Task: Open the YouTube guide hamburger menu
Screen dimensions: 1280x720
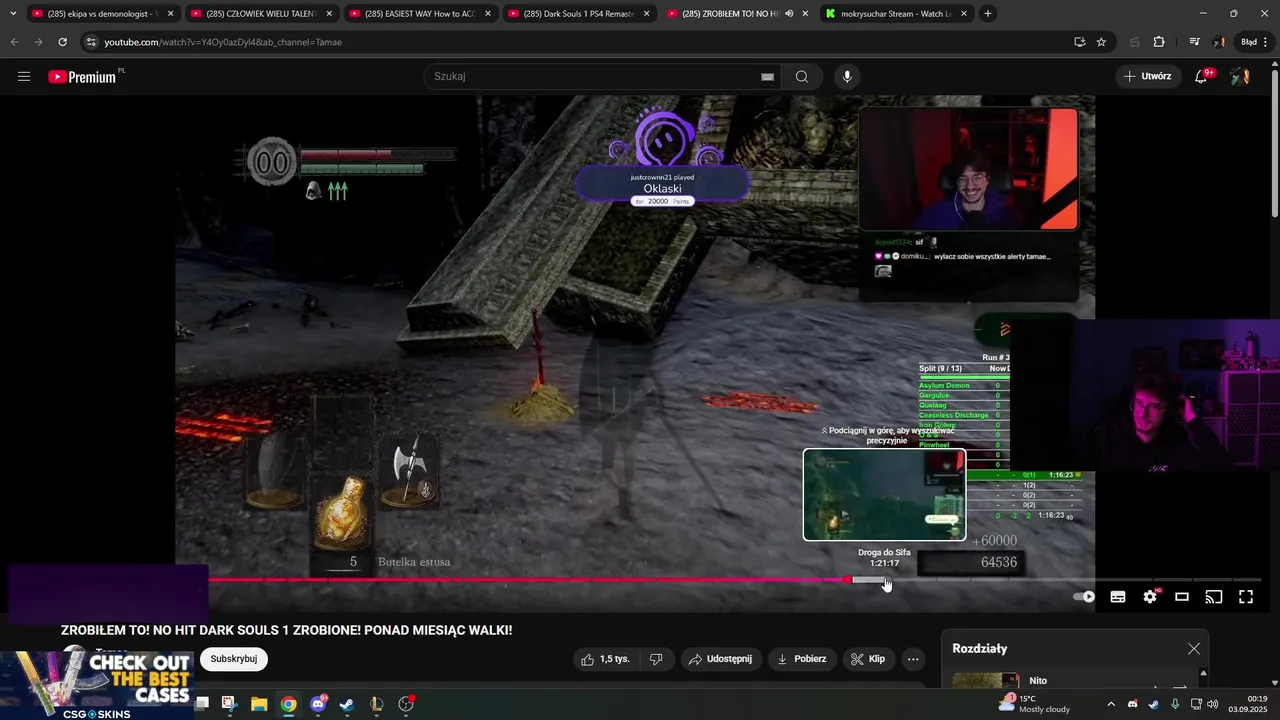Action: coord(24,77)
